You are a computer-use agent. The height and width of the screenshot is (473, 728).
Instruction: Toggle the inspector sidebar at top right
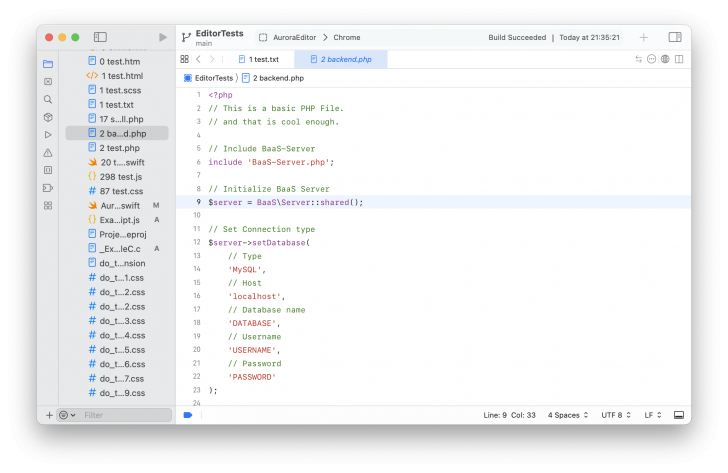pos(675,37)
